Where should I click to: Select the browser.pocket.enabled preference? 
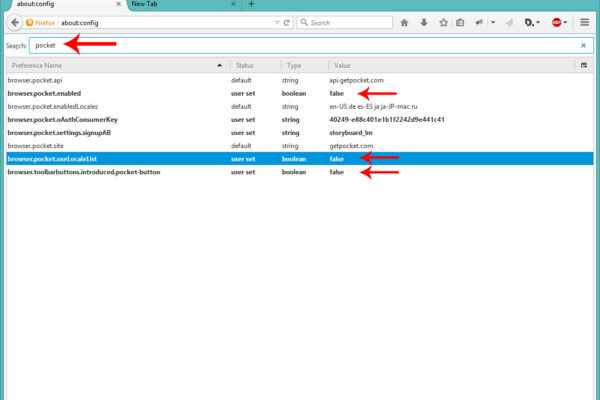click(x=300, y=93)
